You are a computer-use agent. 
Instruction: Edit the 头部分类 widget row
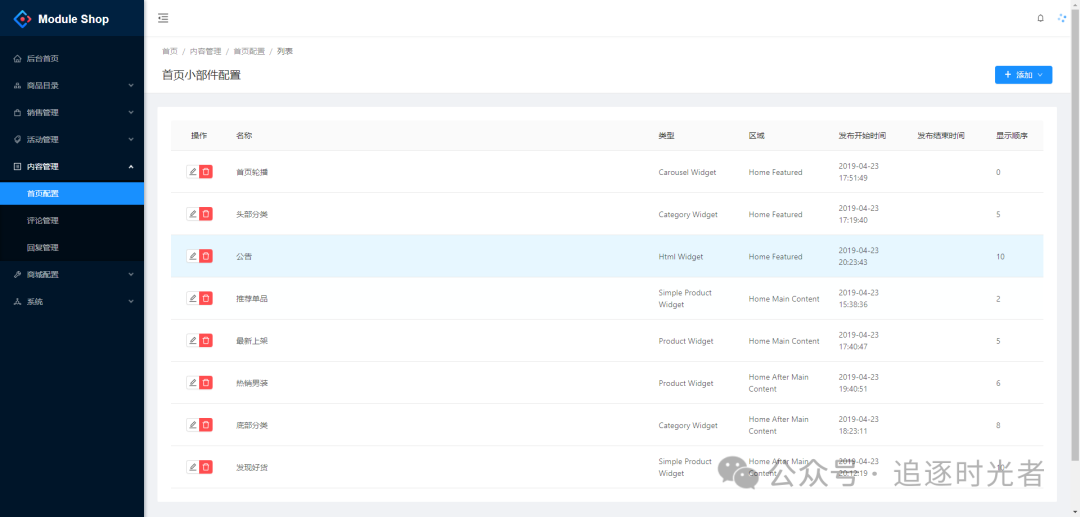point(193,214)
